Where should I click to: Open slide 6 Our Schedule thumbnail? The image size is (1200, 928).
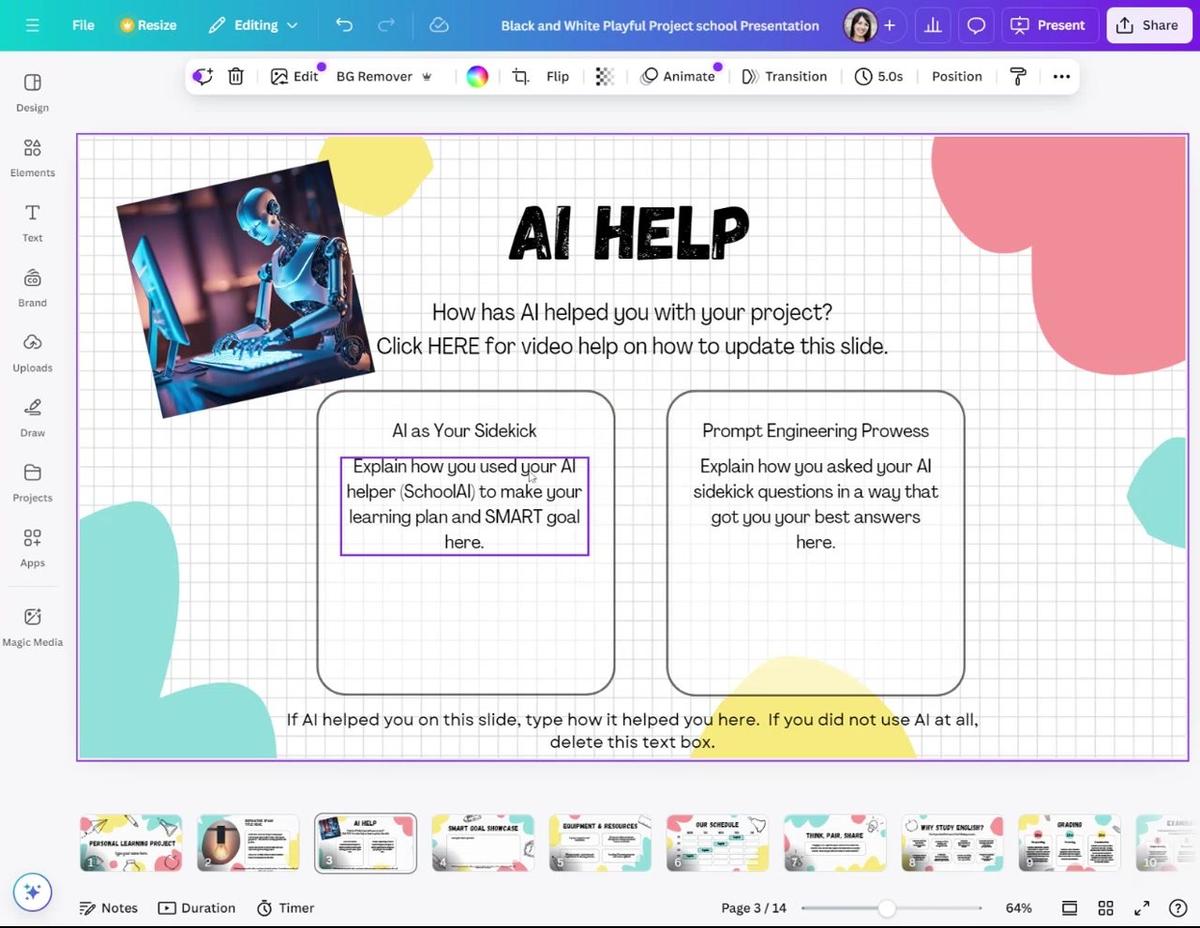[x=717, y=843]
